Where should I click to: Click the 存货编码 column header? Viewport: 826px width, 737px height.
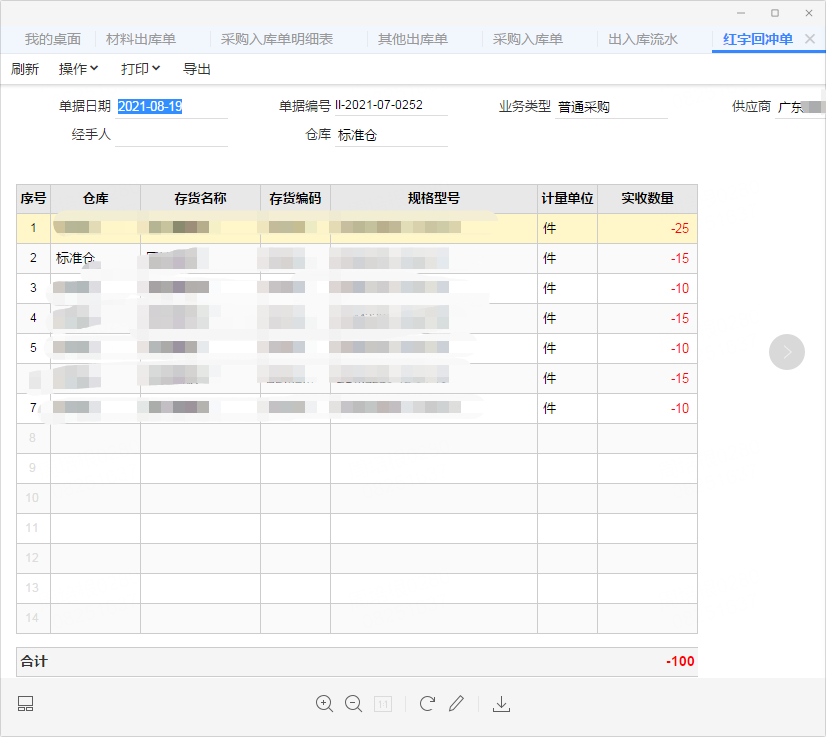[295, 199]
